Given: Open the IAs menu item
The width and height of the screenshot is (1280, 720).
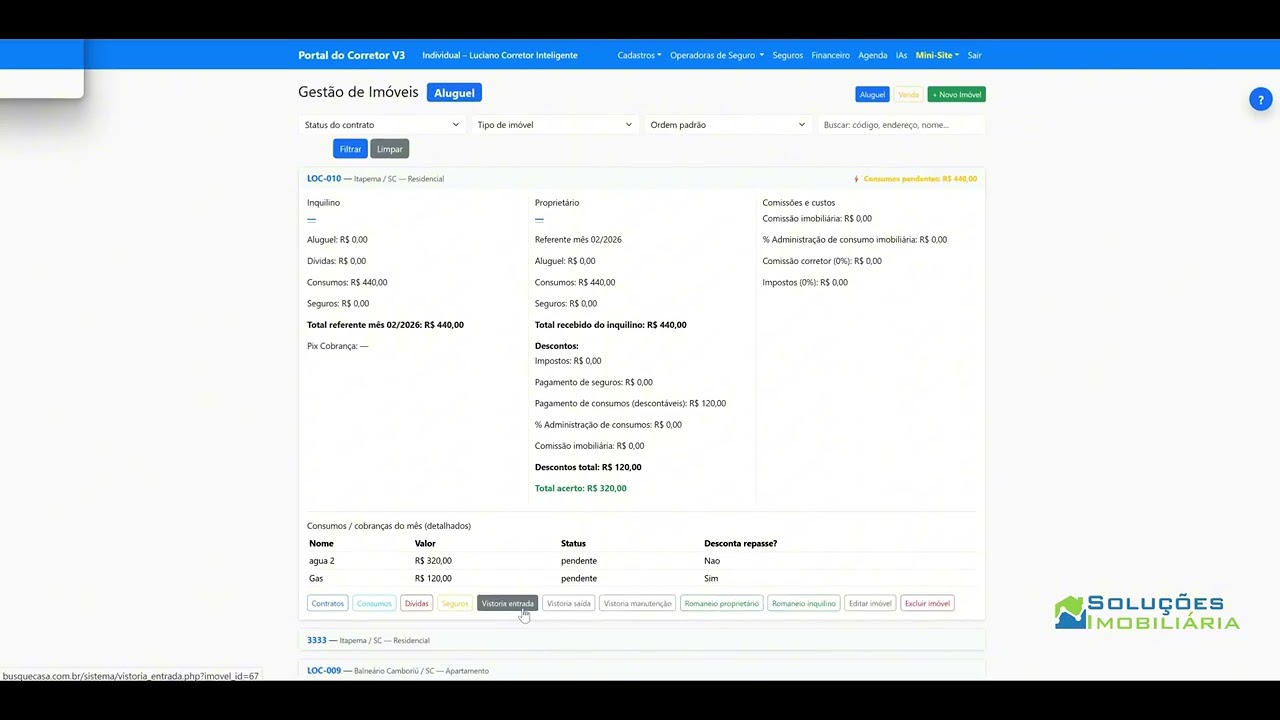Looking at the screenshot, I should [x=902, y=55].
